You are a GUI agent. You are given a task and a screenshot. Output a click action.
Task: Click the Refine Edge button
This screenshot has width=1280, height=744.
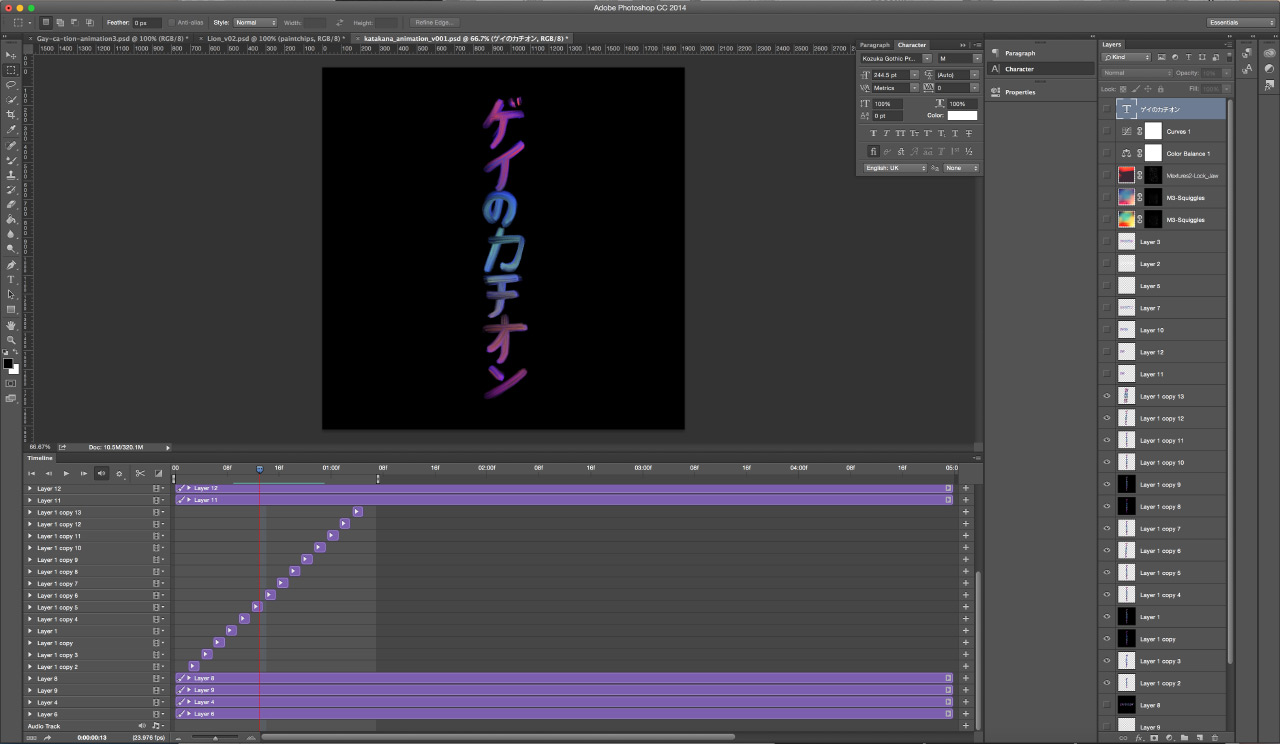(x=433, y=22)
